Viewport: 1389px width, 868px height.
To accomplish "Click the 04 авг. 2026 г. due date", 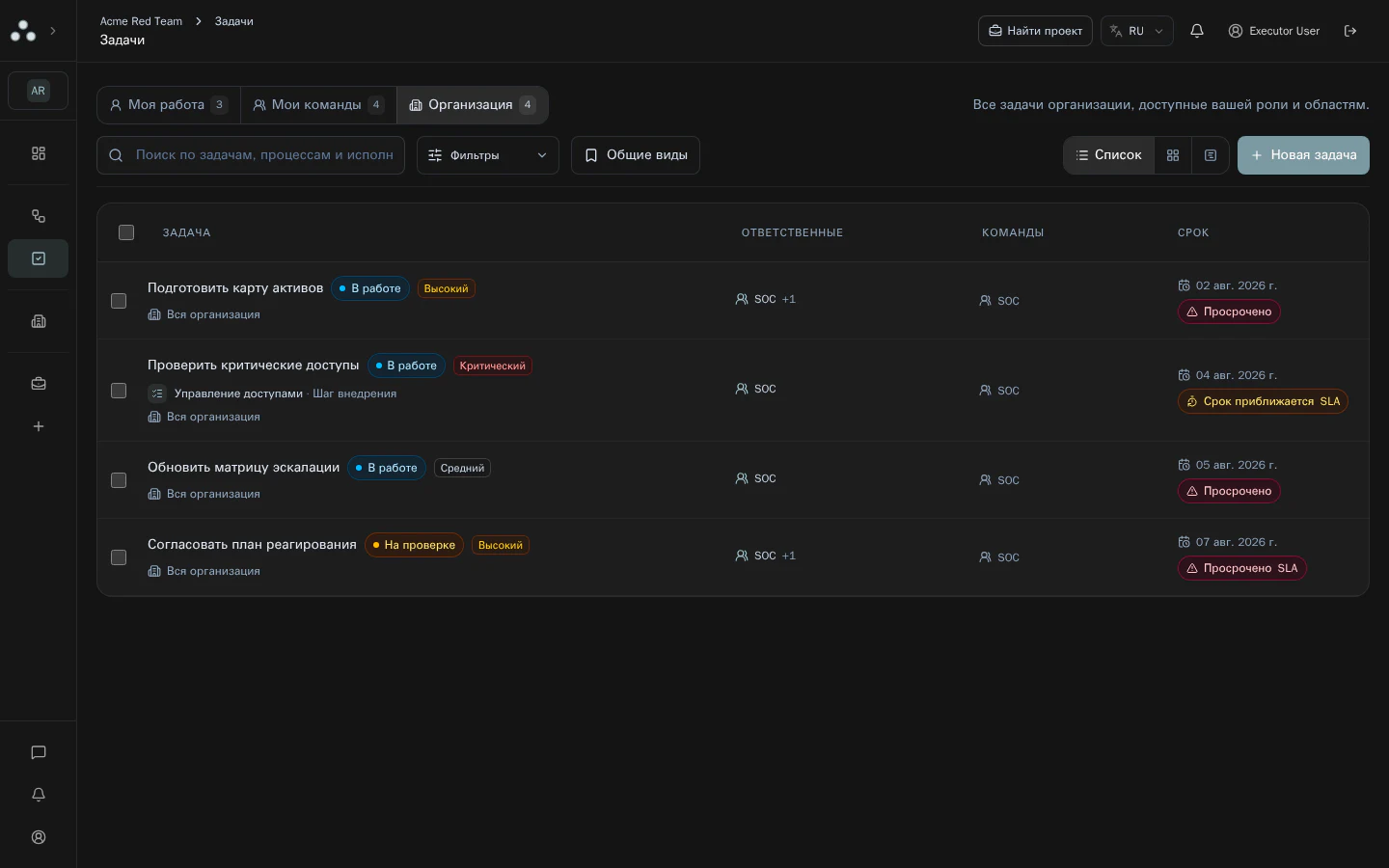I will tap(1228, 375).
